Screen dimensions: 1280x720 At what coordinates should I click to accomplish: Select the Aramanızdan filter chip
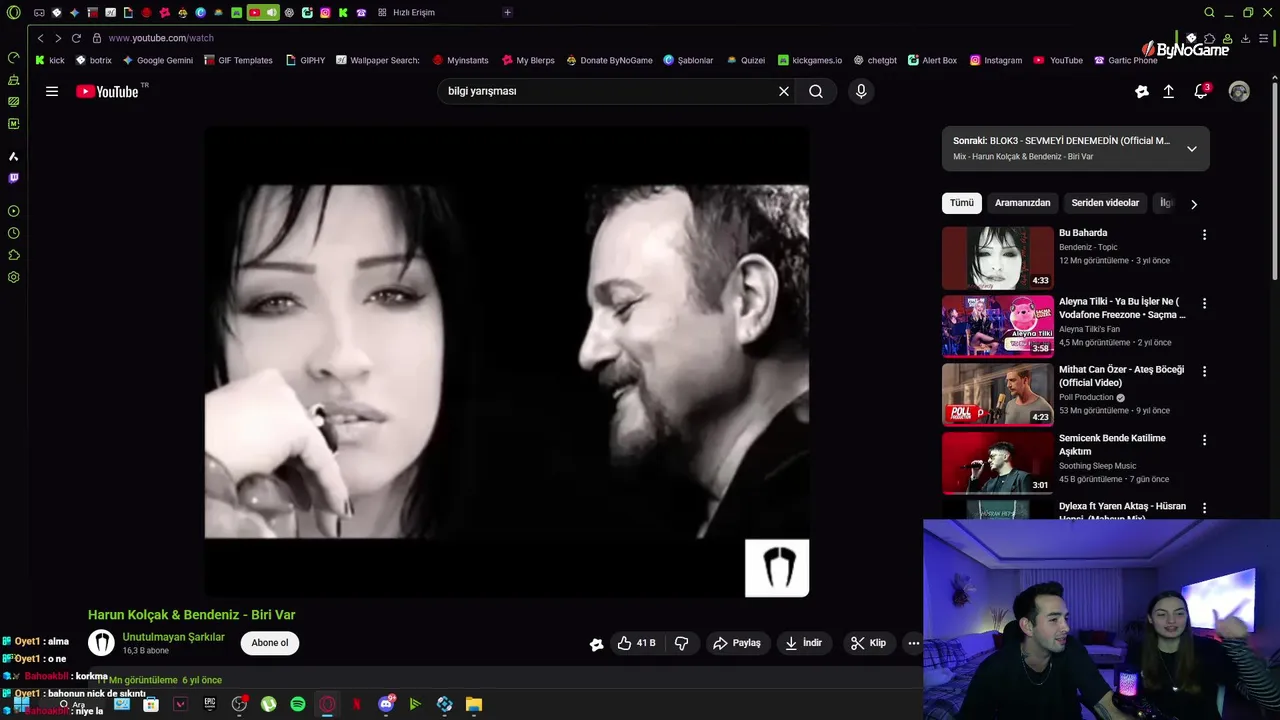pos(1022,203)
